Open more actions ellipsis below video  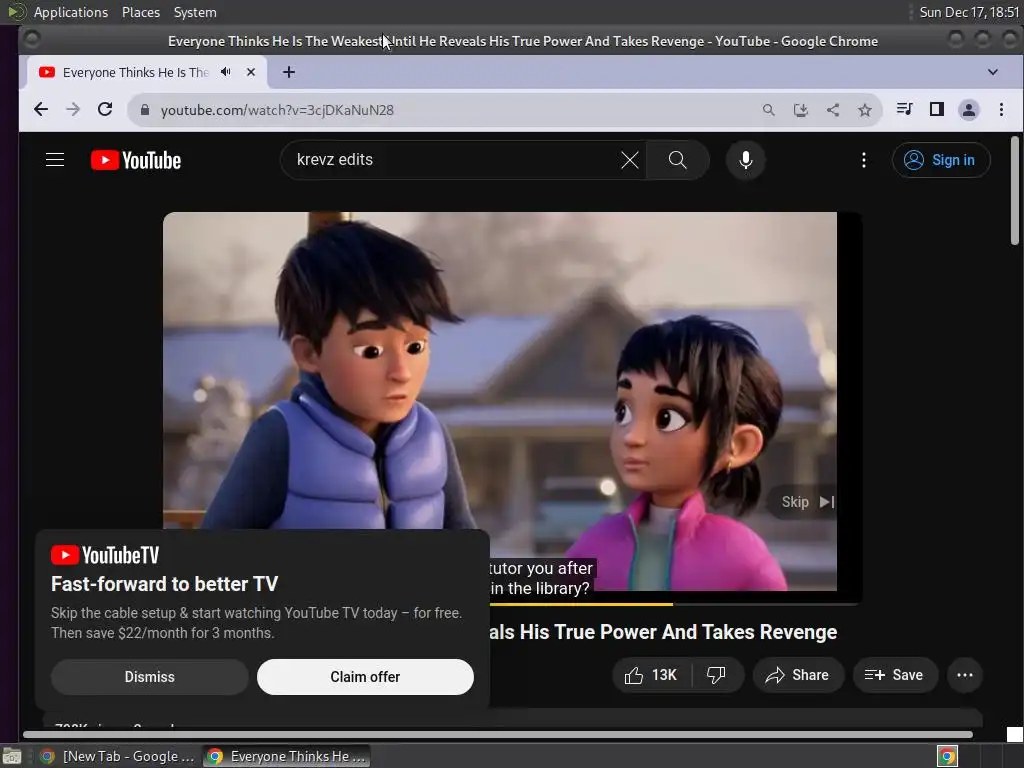tap(965, 675)
